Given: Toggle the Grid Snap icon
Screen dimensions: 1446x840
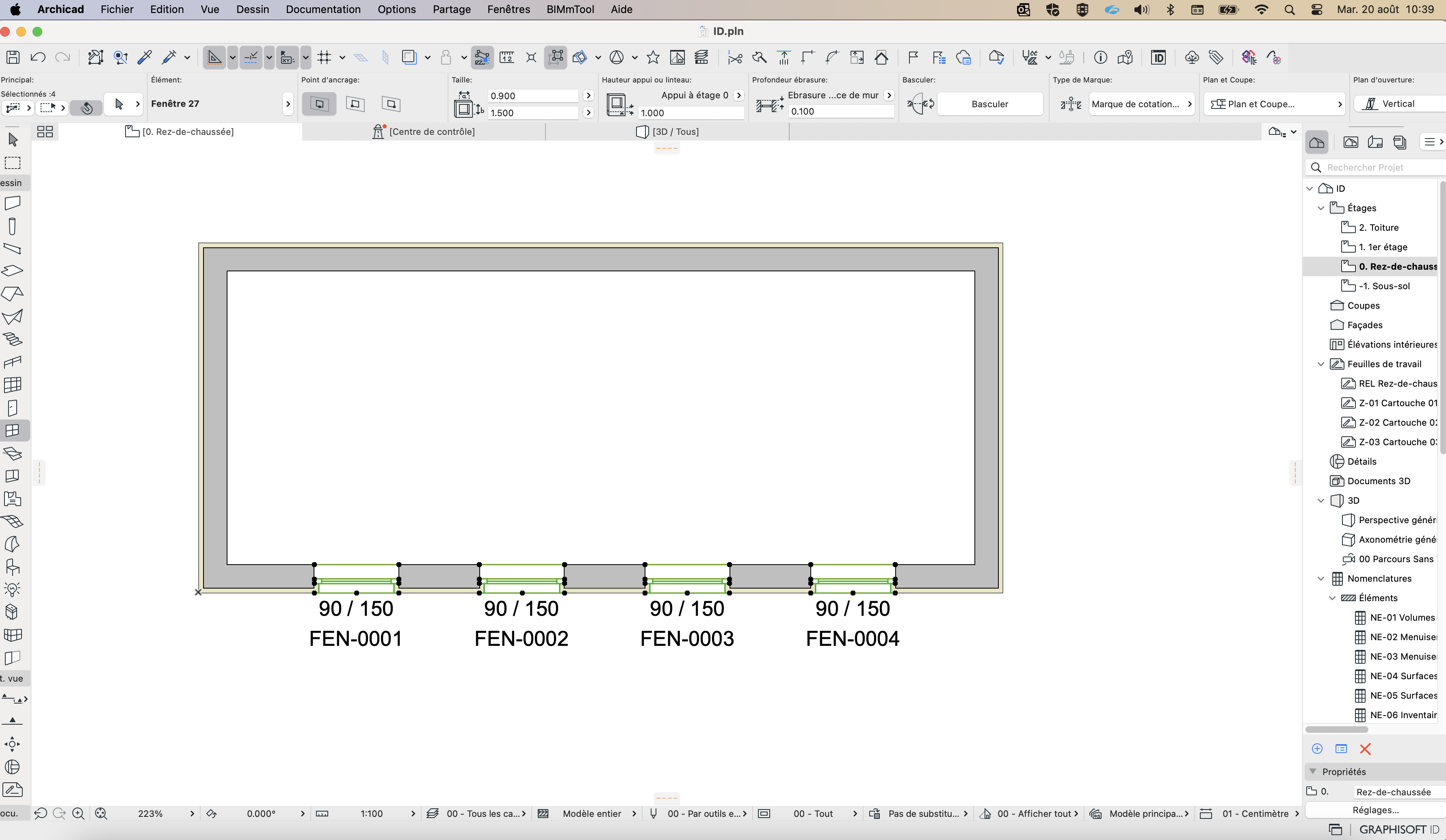Looking at the screenshot, I should point(324,57).
